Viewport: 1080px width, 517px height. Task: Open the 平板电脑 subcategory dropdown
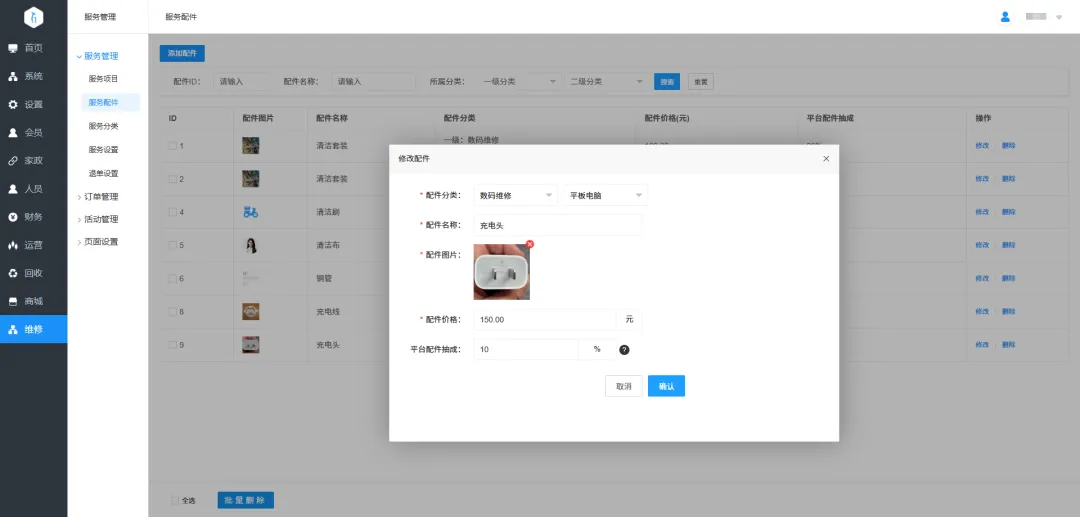coord(606,195)
